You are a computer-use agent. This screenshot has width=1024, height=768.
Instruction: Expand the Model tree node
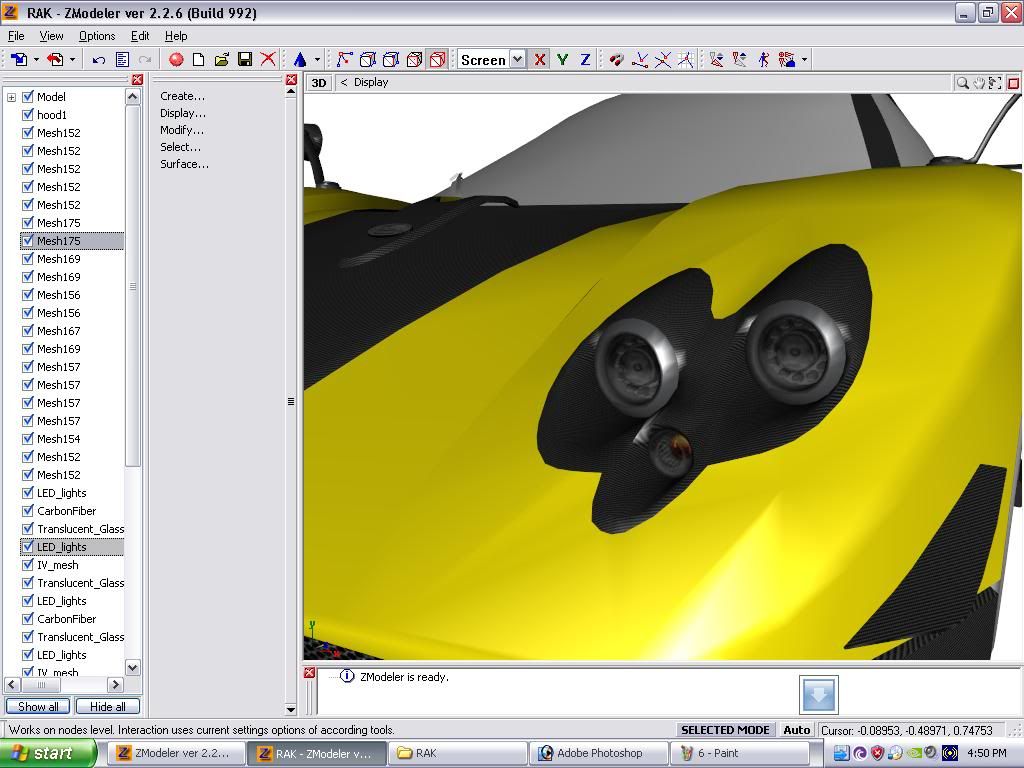[12, 97]
